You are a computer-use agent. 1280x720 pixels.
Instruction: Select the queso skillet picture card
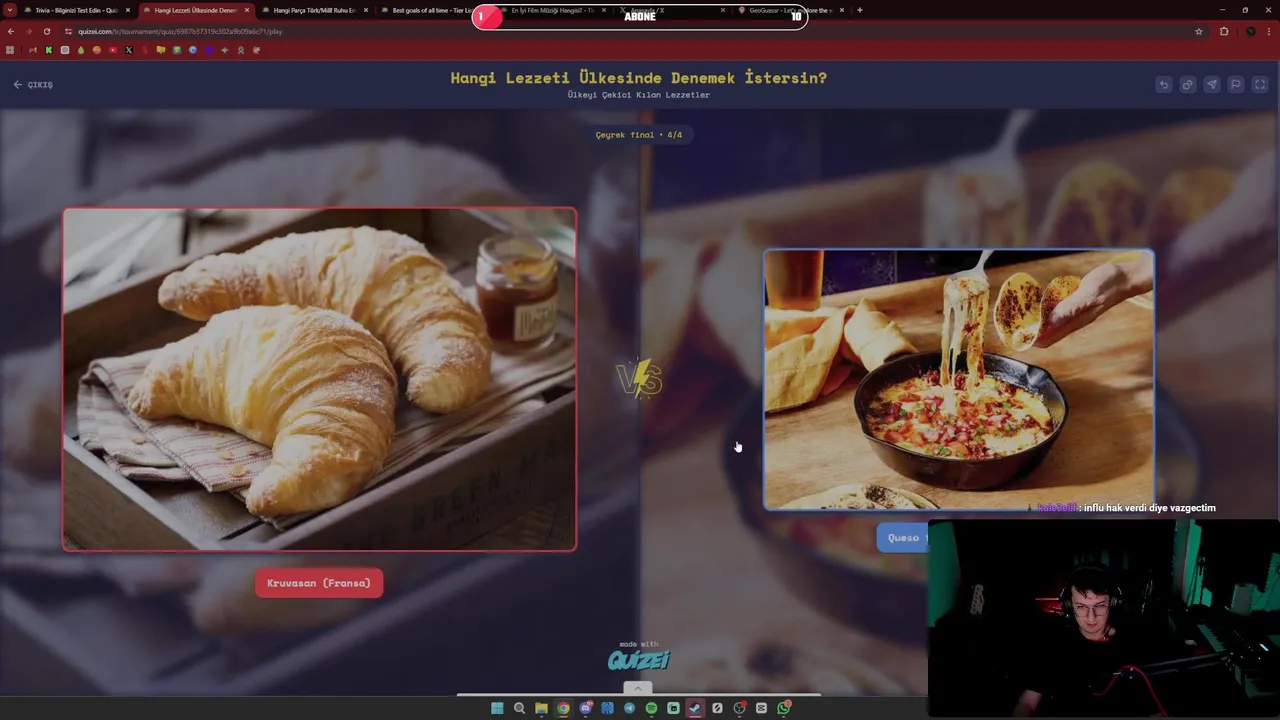pyautogui.click(x=959, y=380)
